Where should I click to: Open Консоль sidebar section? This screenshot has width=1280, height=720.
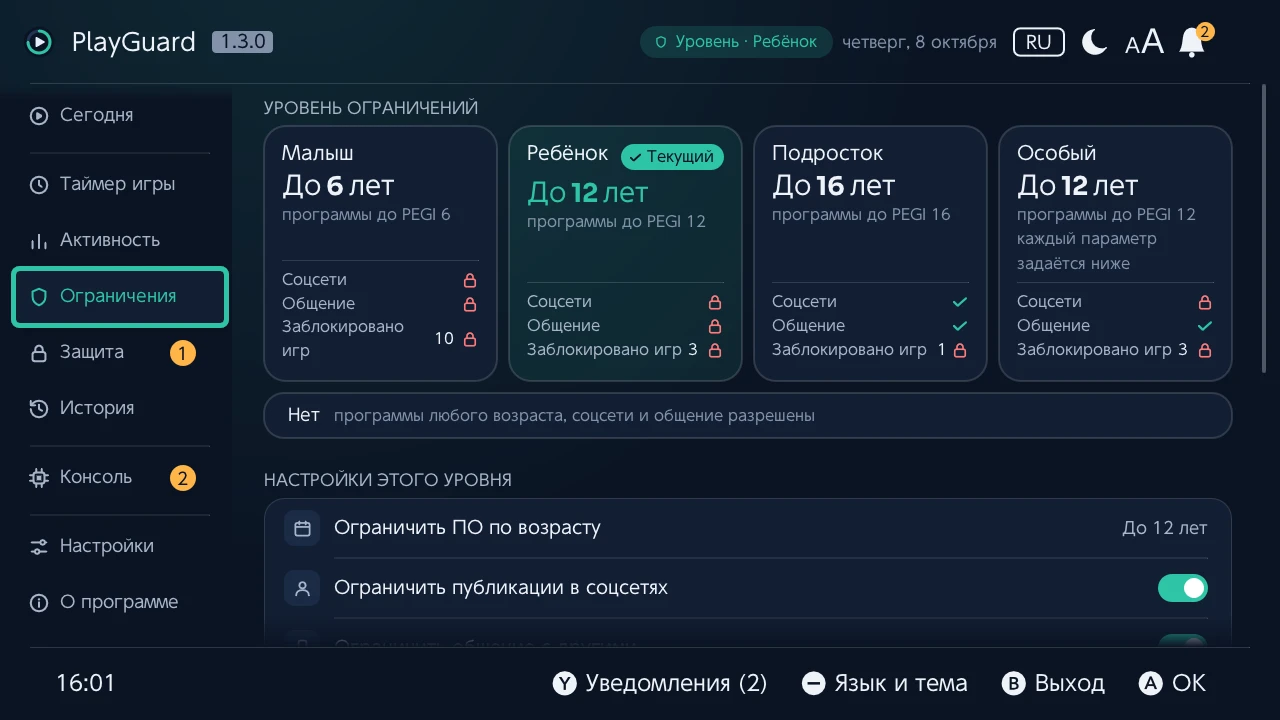point(120,477)
